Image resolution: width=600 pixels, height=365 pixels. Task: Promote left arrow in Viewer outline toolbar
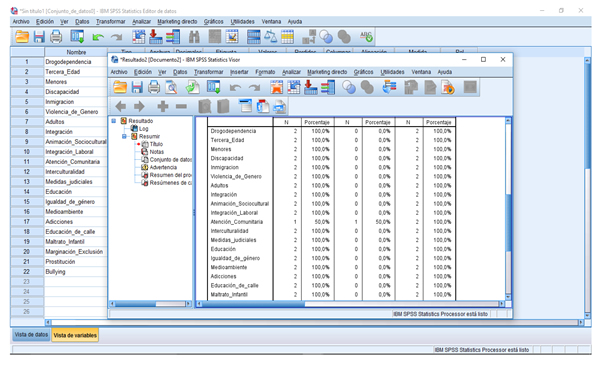(x=121, y=106)
